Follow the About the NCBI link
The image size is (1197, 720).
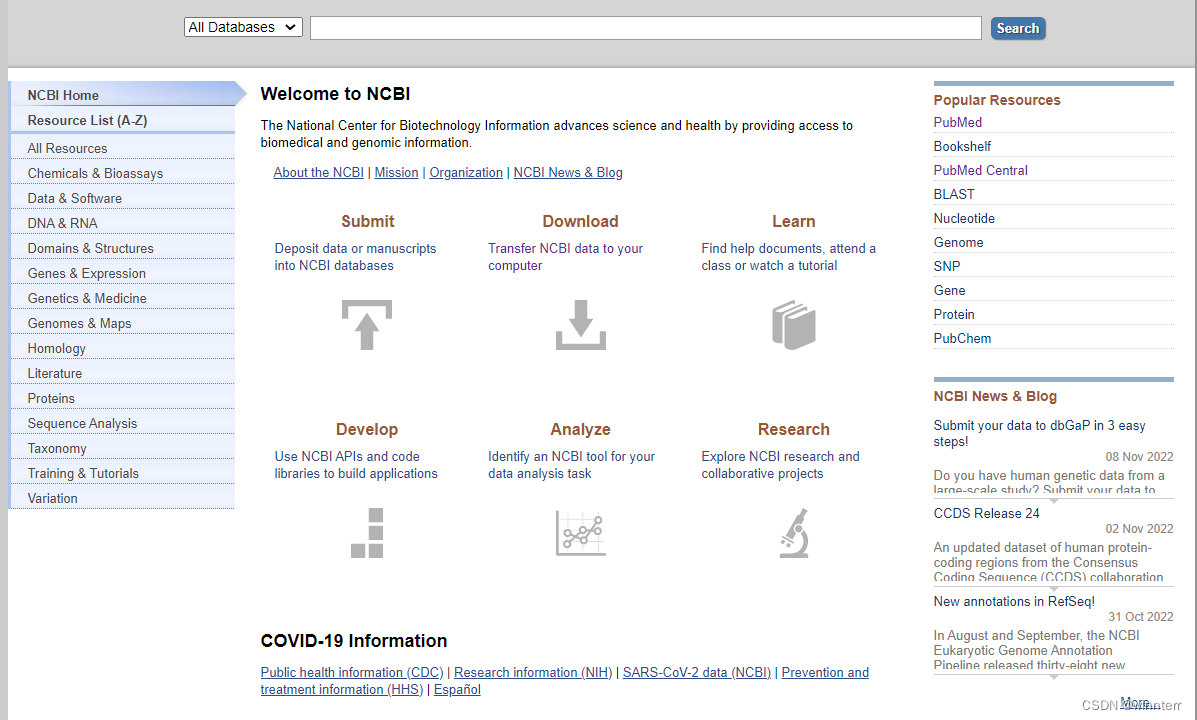pos(318,173)
